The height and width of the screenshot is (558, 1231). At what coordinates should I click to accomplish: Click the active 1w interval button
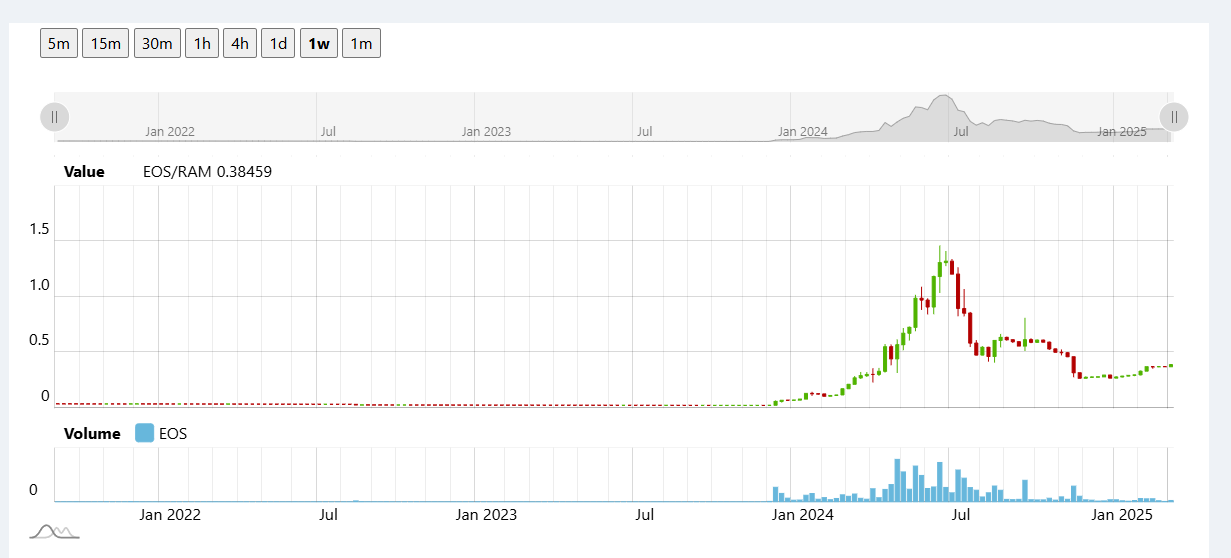click(x=319, y=43)
